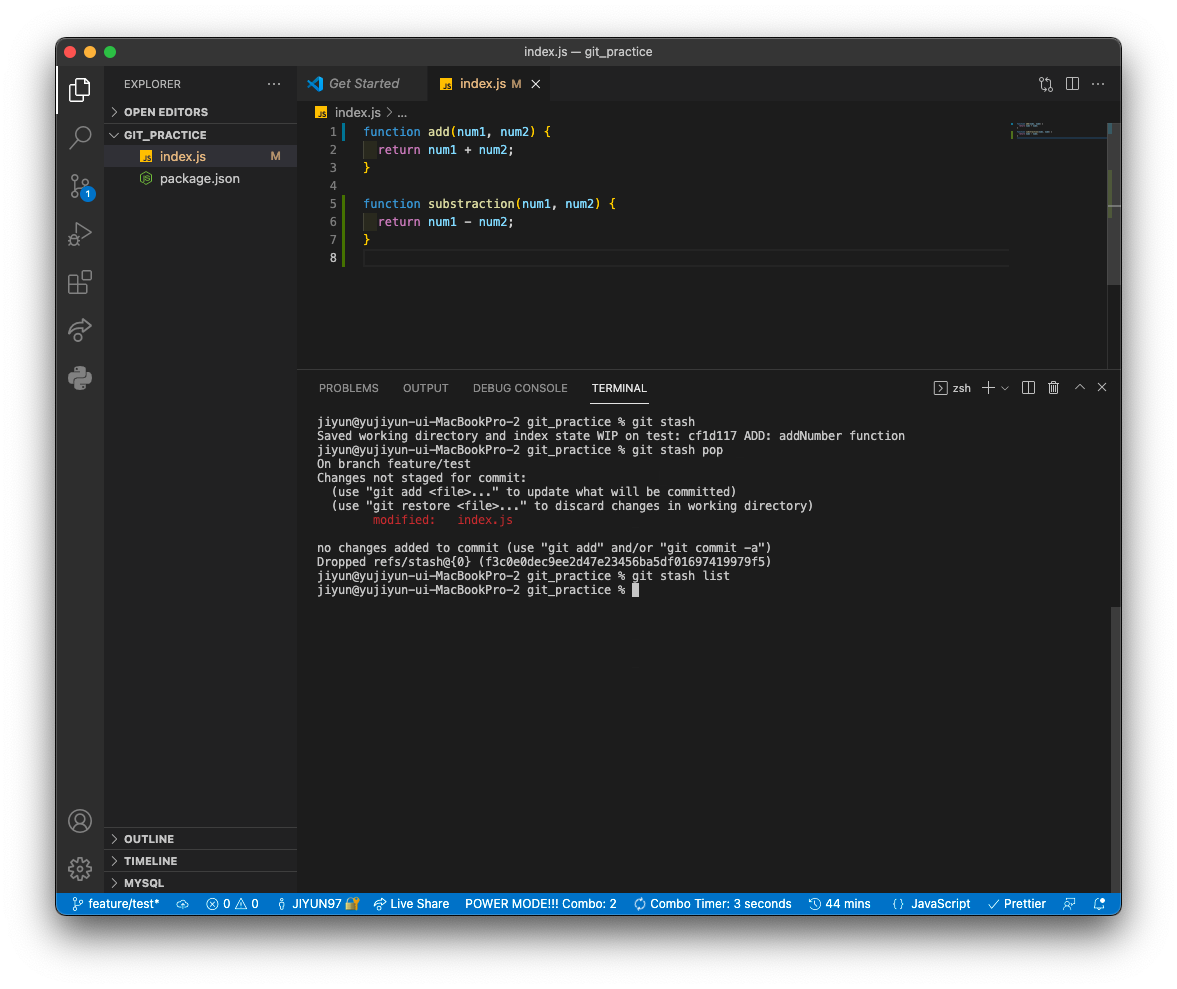The image size is (1177, 989).
Task: Select the zsh terminal indicator
Action: tap(952, 388)
